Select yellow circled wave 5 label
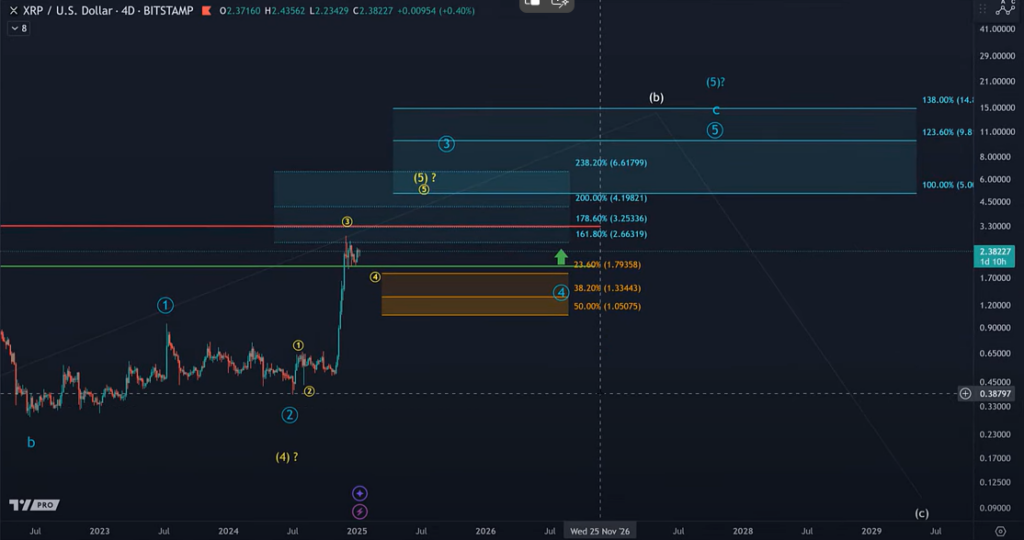 [x=424, y=189]
